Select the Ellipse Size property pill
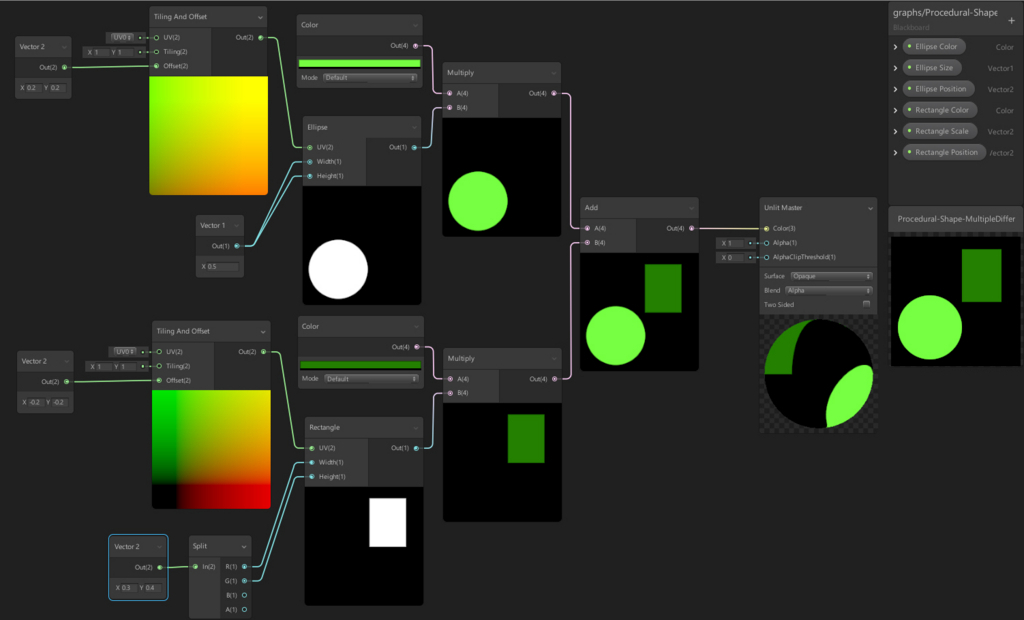The image size is (1024, 620). [933, 67]
